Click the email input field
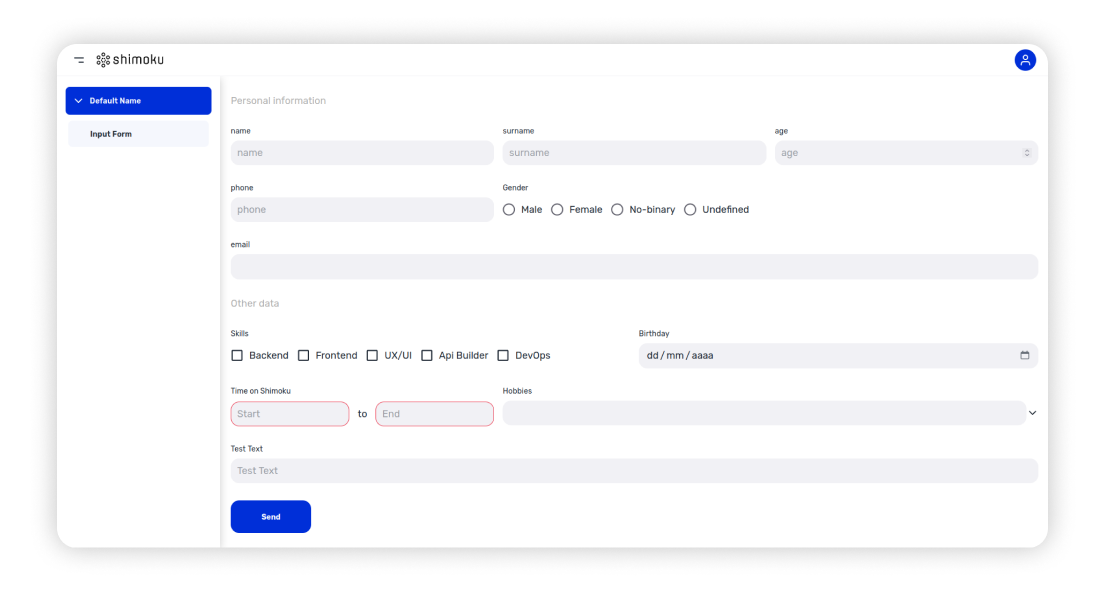 (634, 267)
